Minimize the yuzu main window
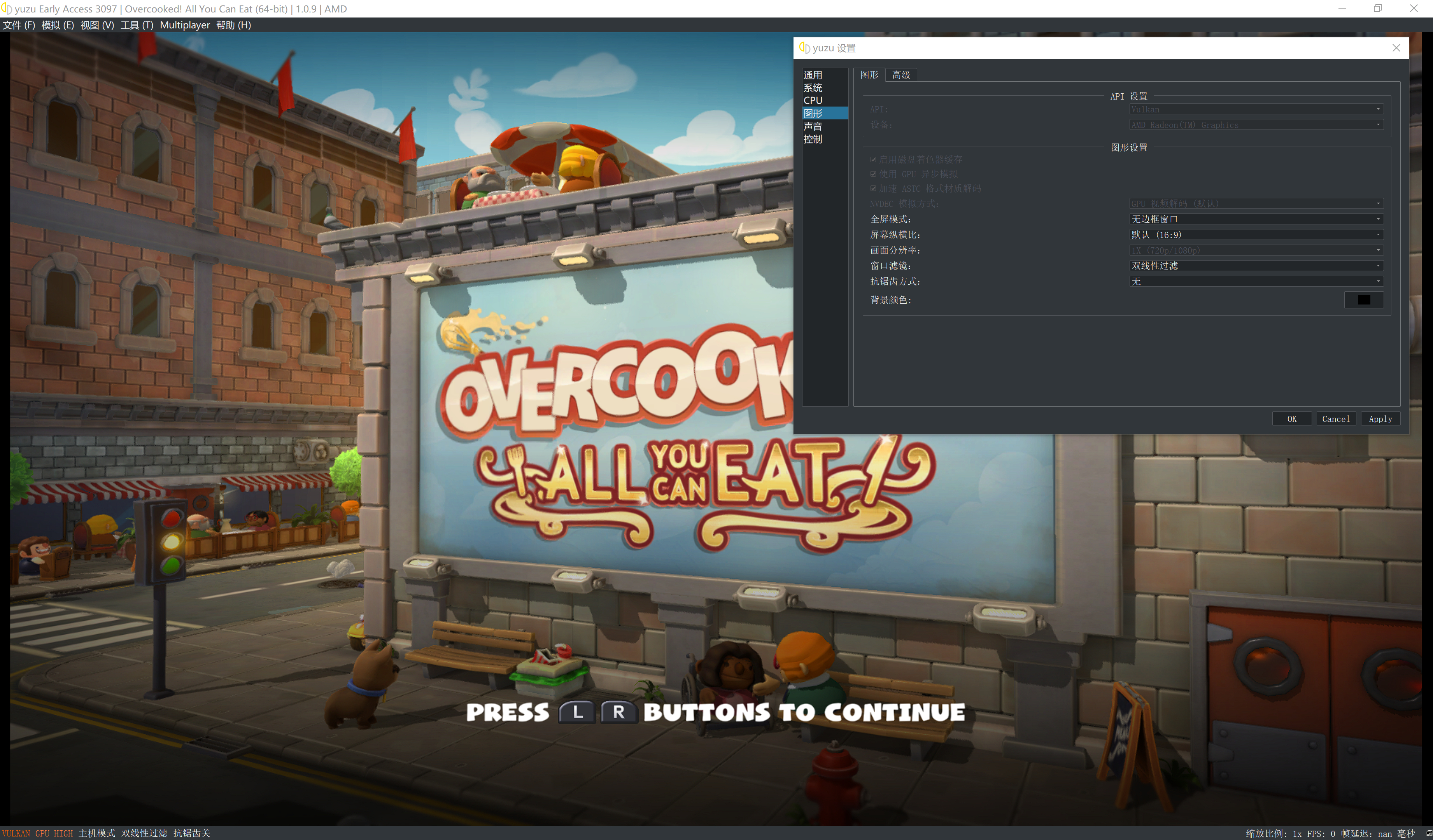The image size is (1433, 840). 1342,9
